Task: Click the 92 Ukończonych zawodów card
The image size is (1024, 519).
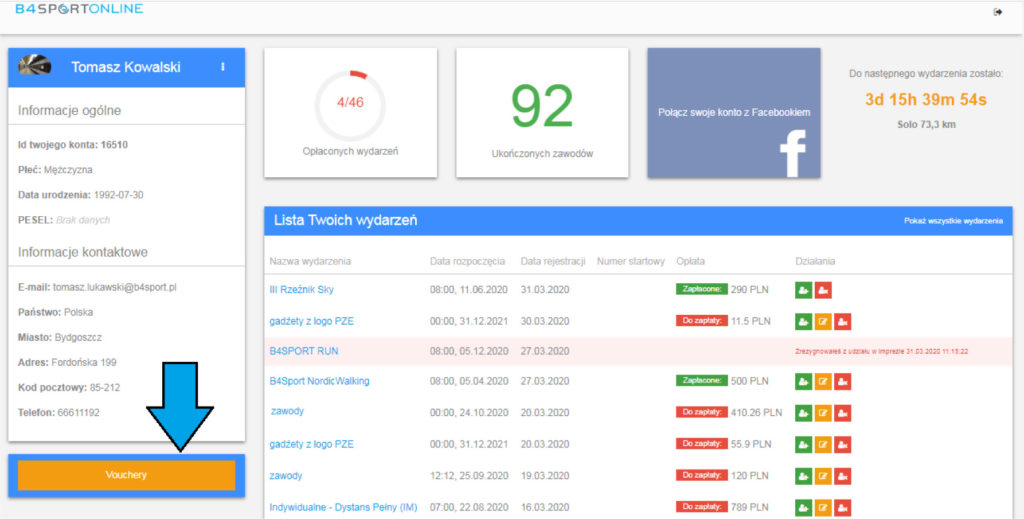Action: [542, 112]
